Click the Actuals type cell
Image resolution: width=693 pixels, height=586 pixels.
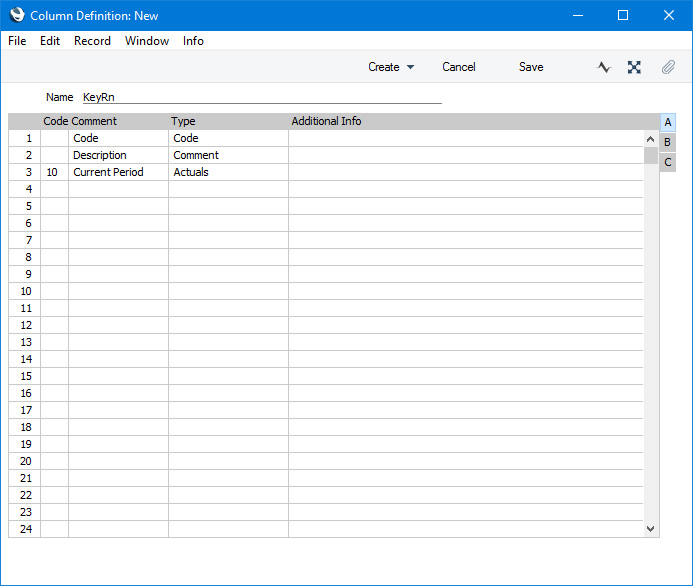[228, 172]
